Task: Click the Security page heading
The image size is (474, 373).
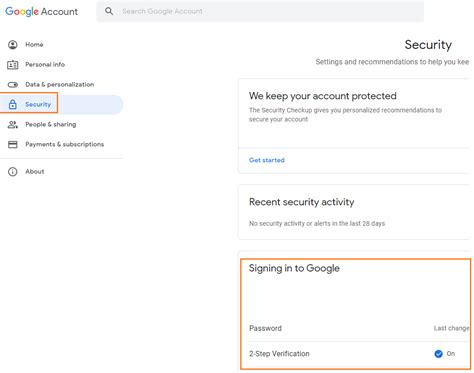Action: pyautogui.click(x=428, y=45)
